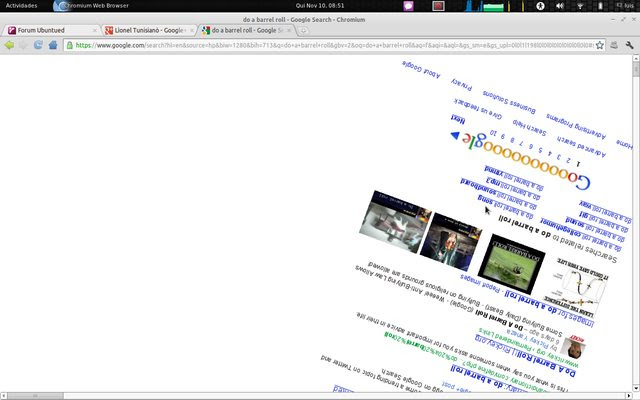Open the Chromium wrench settings menu
This screenshot has width=640, height=400.
pyautogui.click(x=629, y=45)
